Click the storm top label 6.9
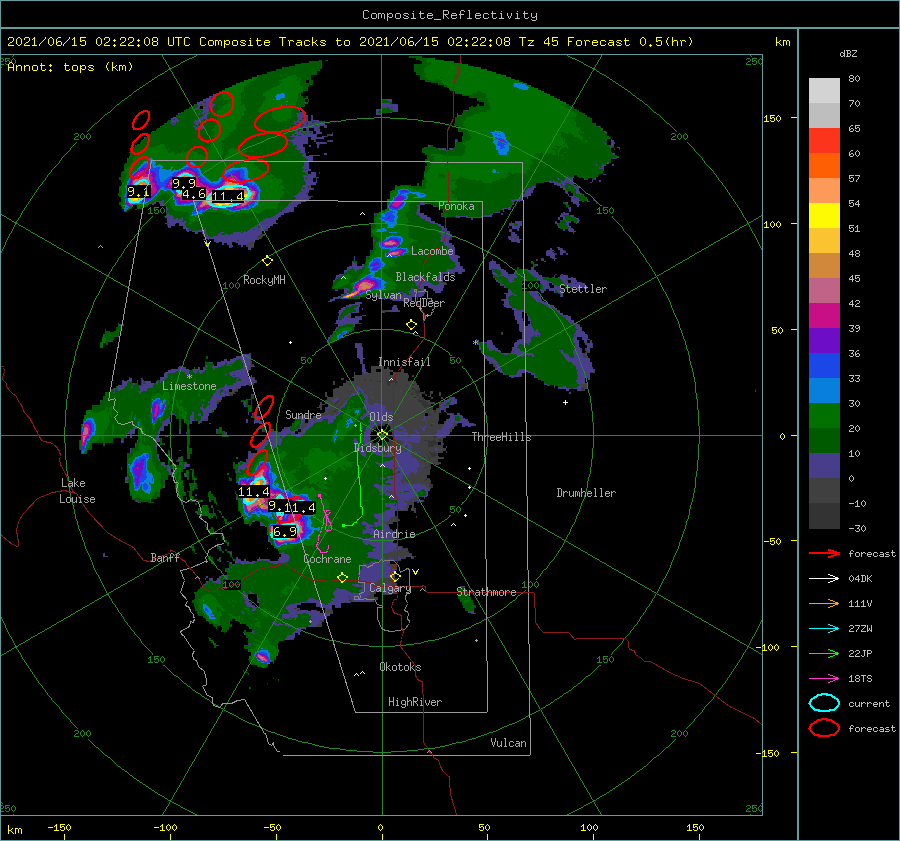This screenshot has height=841, width=900. coord(285,532)
